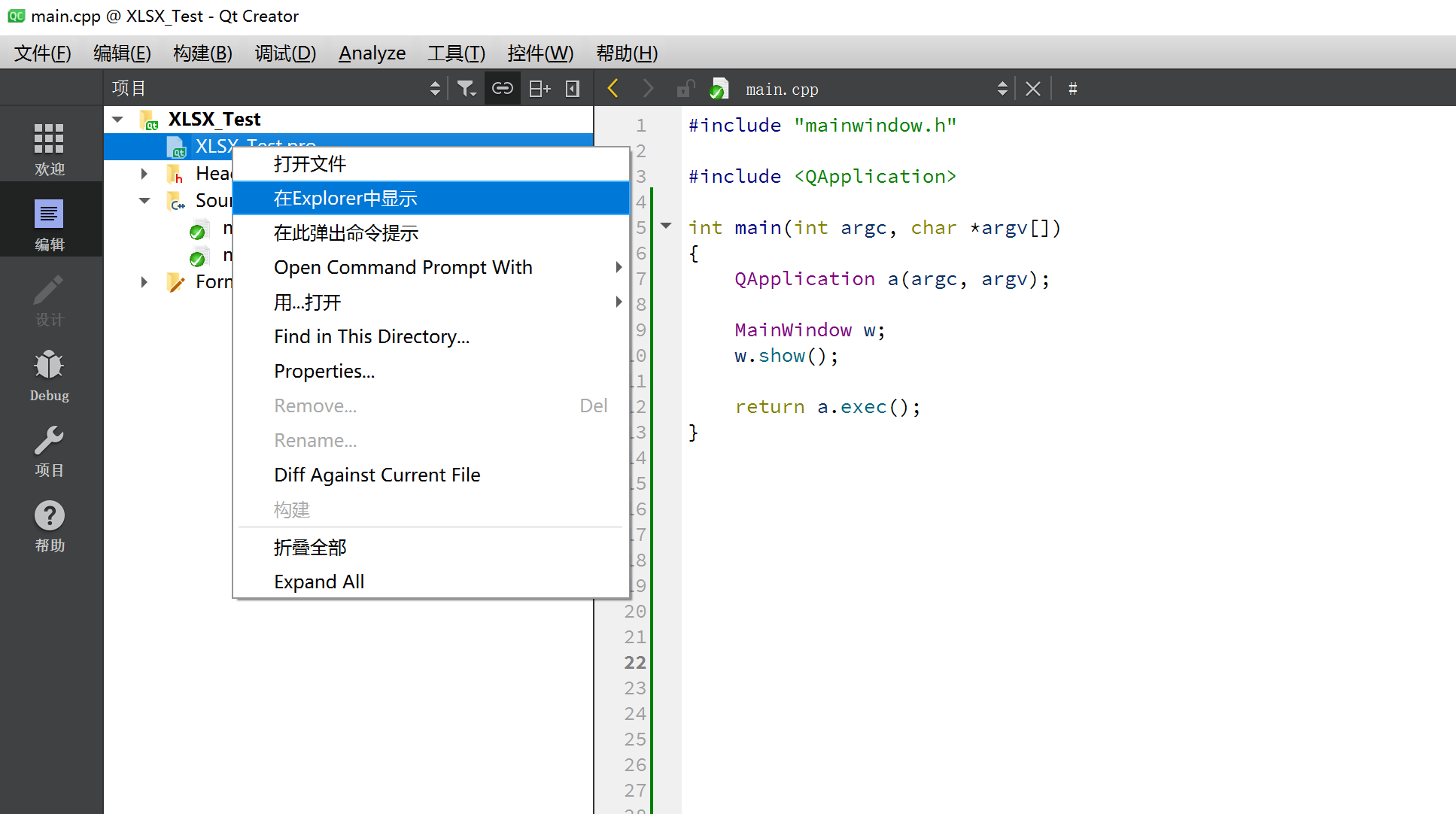Choose 折叠全部 to collapse all
The height and width of the screenshot is (814, 1456).
tap(431, 548)
